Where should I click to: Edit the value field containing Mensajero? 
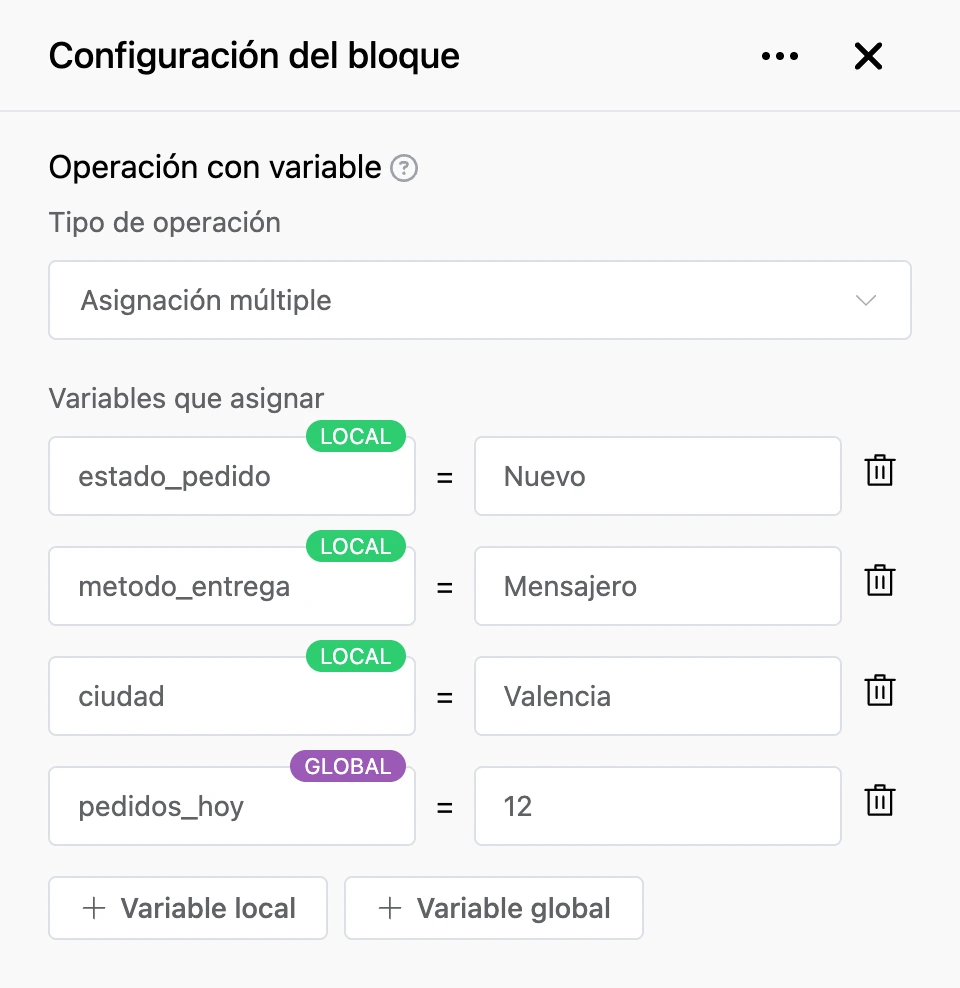[x=658, y=586]
